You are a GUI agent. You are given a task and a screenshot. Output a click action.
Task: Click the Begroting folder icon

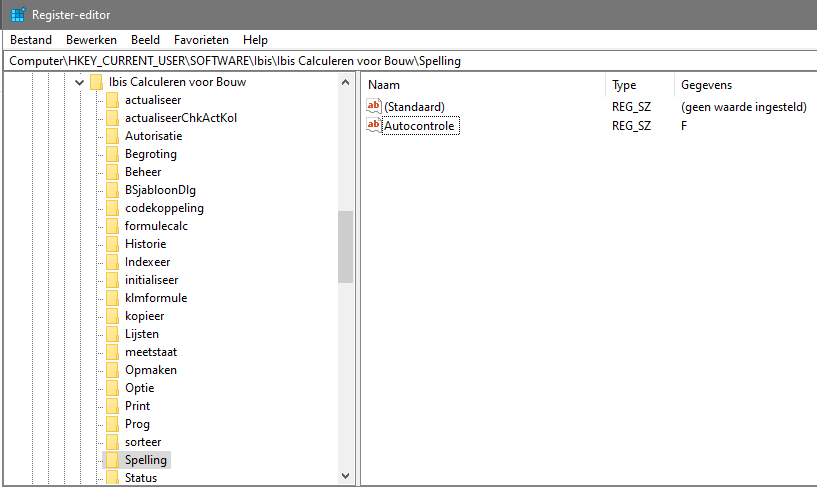coord(113,154)
